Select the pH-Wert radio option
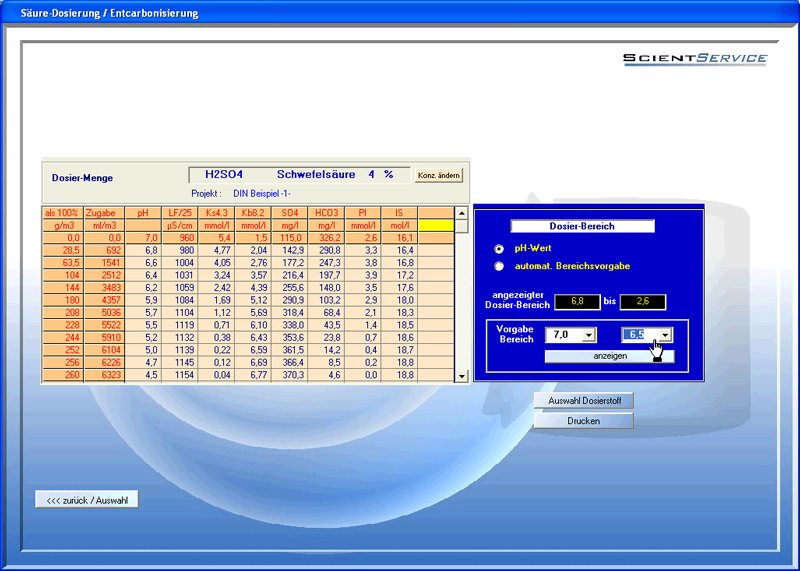This screenshot has height=571, width=800. (499, 247)
